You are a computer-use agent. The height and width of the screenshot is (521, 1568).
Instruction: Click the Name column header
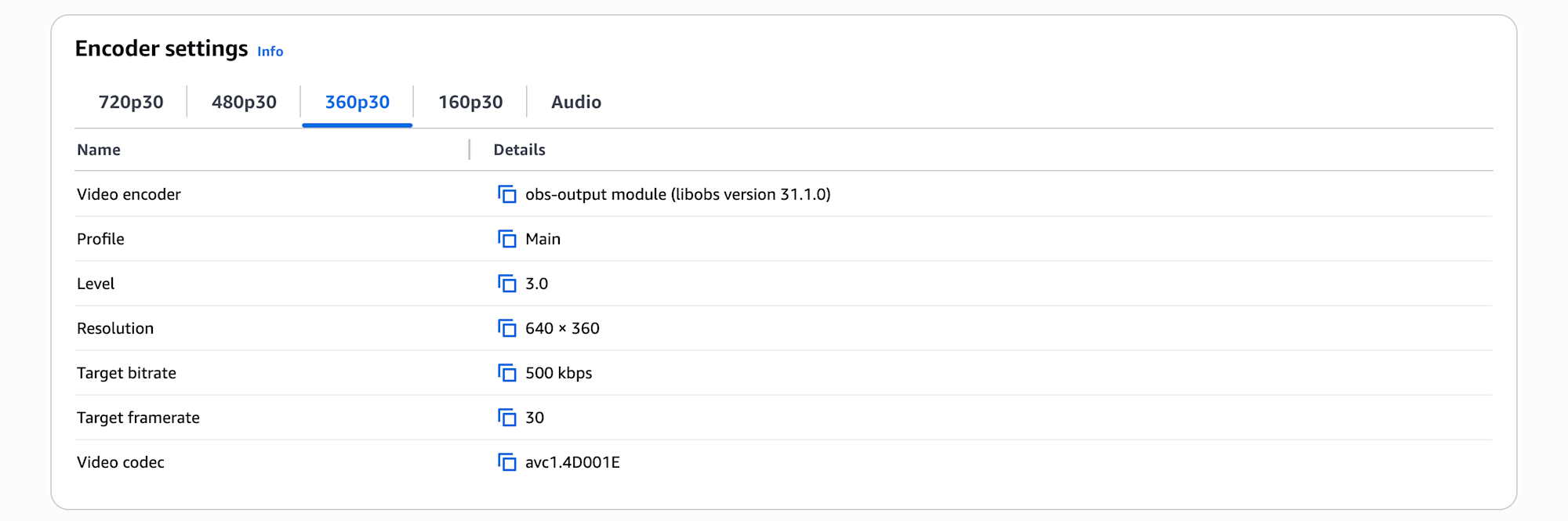point(99,150)
